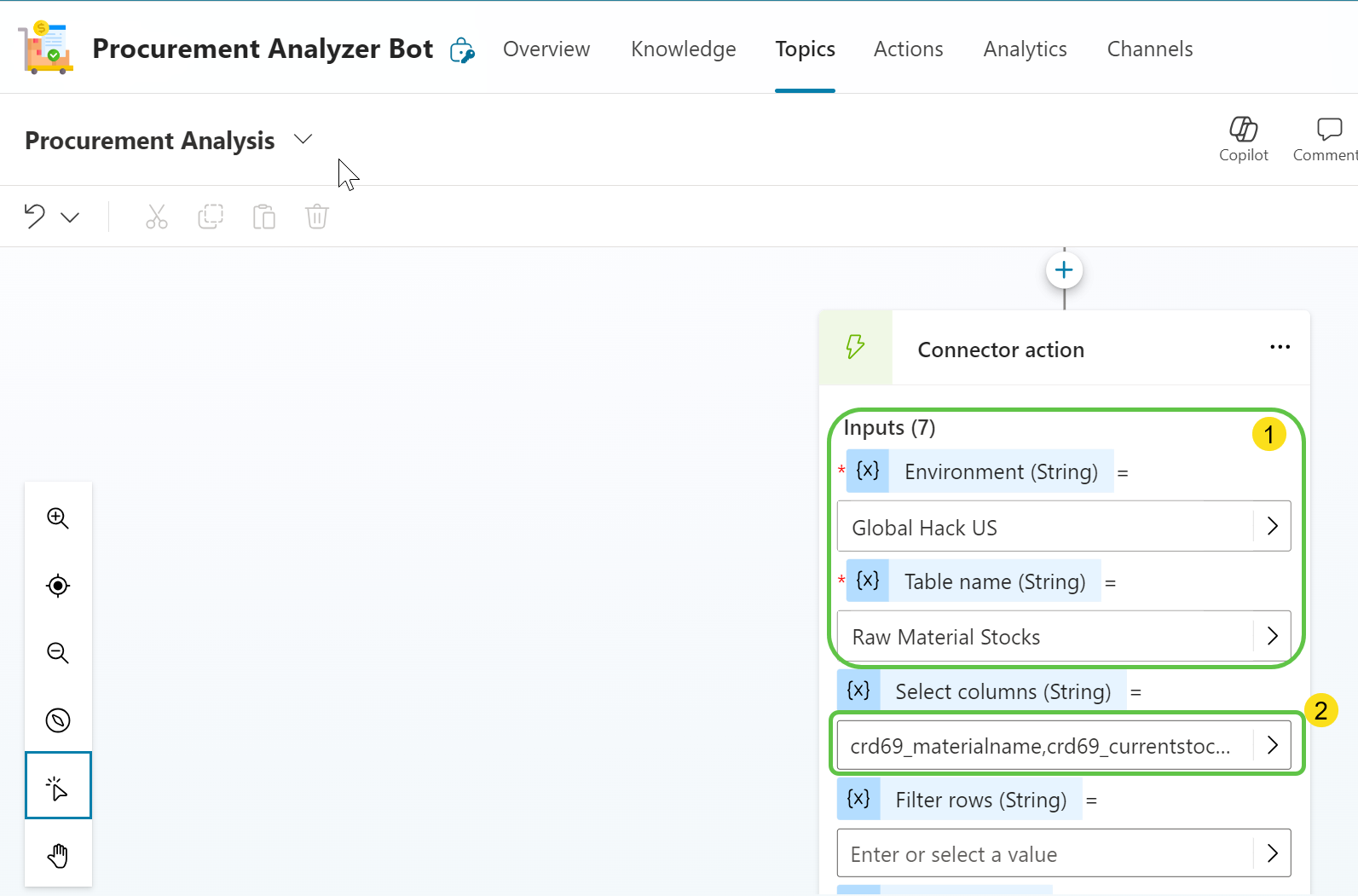Viewport: 1358px width, 896px height.
Task: Zoom in on the canvas
Action: 58,518
